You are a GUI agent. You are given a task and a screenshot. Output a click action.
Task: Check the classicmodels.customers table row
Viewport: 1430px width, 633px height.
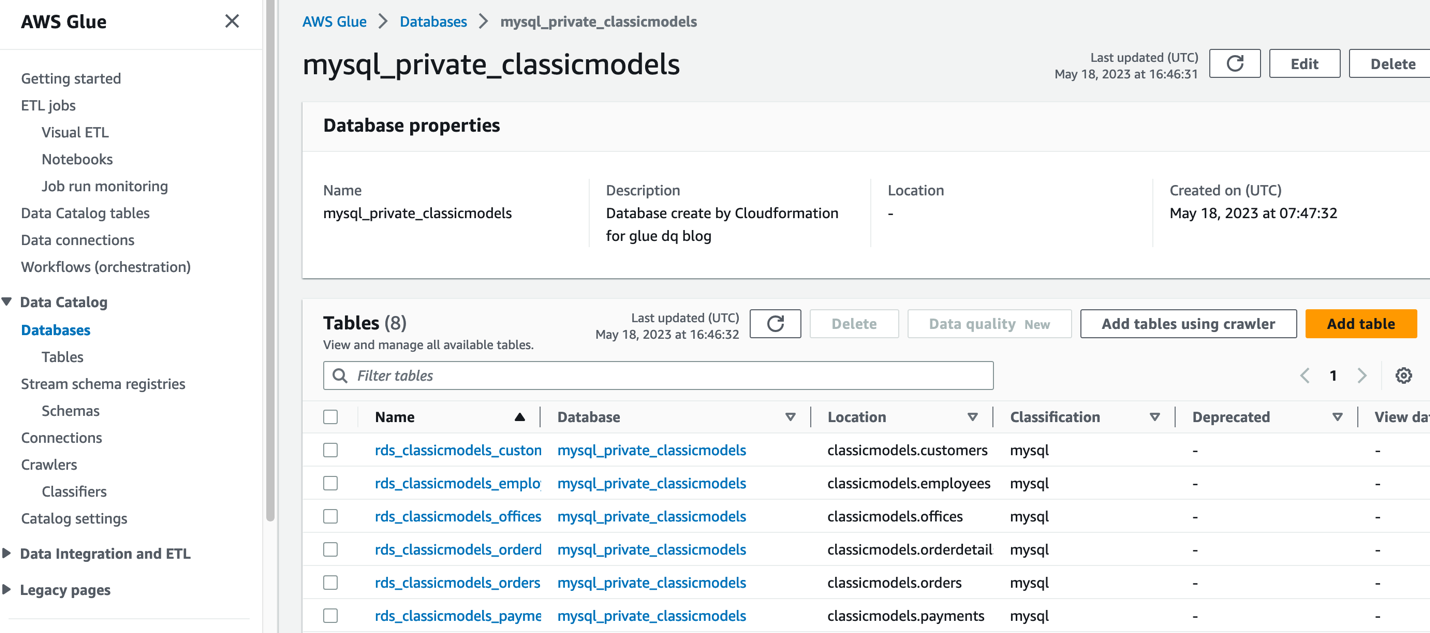click(x=331, y=450)
